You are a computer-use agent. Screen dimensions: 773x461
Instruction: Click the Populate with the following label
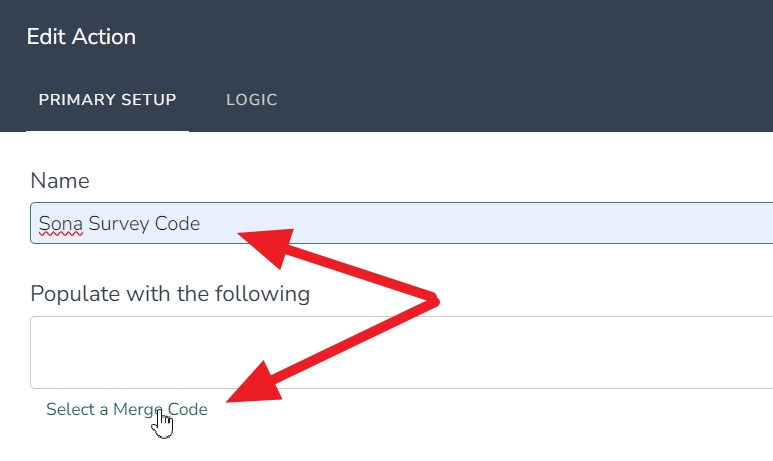click(170, 294)
